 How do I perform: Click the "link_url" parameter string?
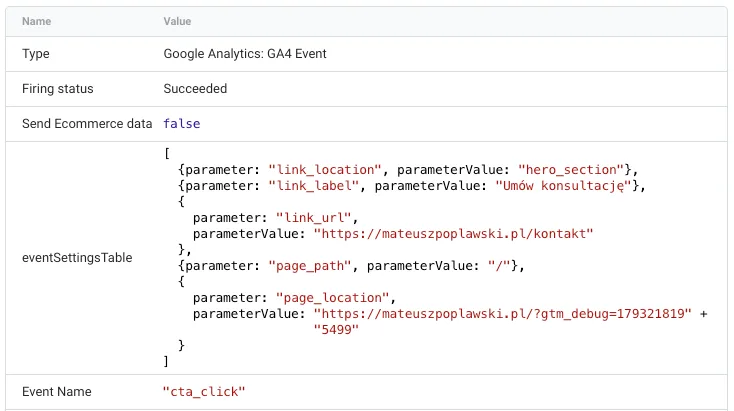[314, 218]
